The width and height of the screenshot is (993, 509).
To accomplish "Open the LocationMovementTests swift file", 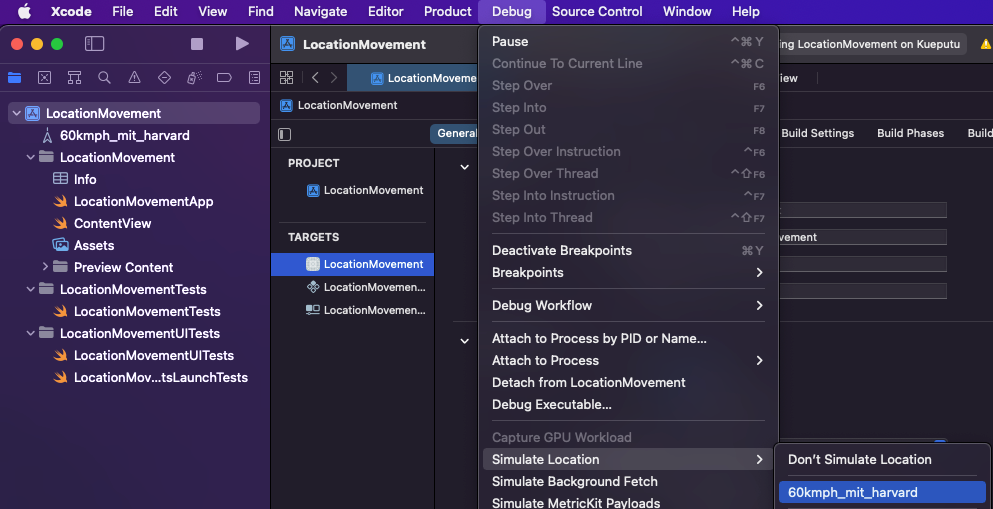I will click(x=147, y=311).
